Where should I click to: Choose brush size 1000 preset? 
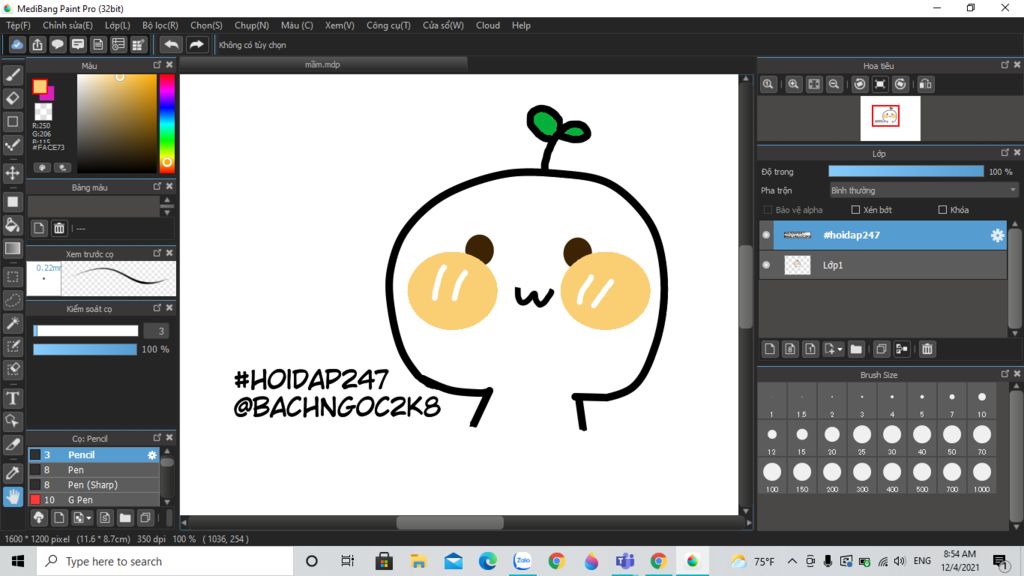click(x=982, y=477)
